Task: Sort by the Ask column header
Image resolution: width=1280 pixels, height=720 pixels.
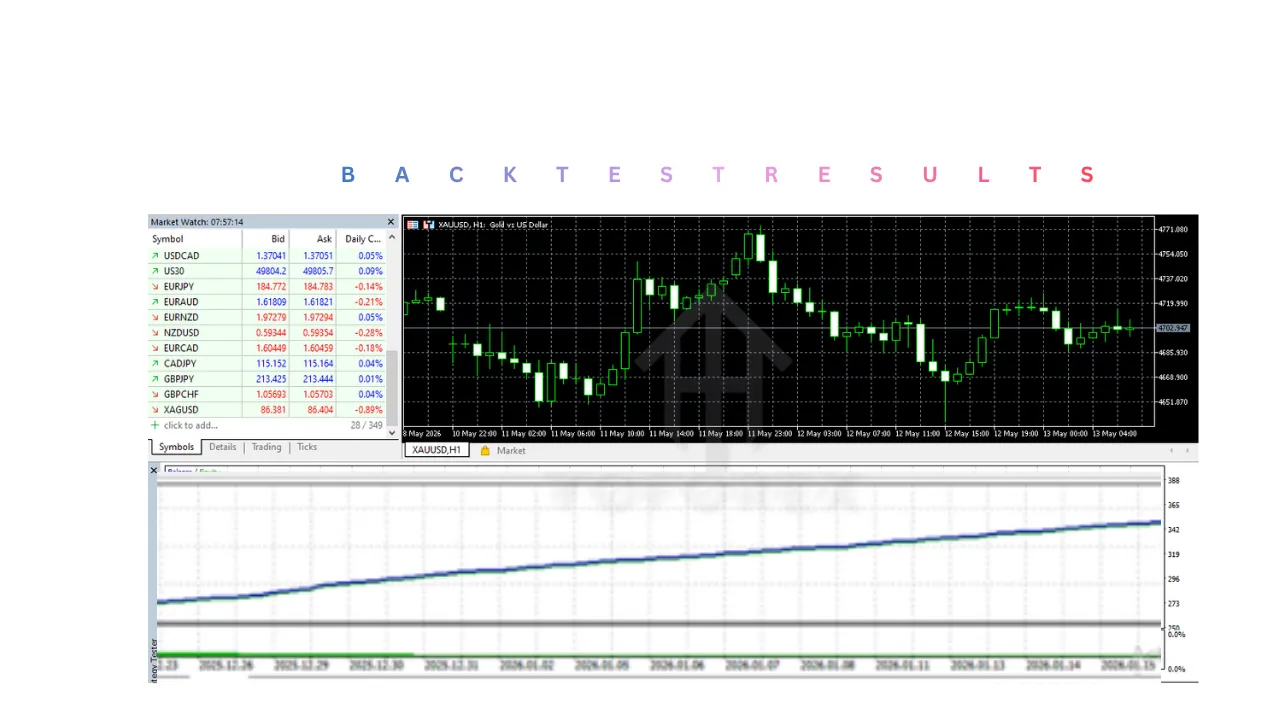Action: click(x=312, y=239)
